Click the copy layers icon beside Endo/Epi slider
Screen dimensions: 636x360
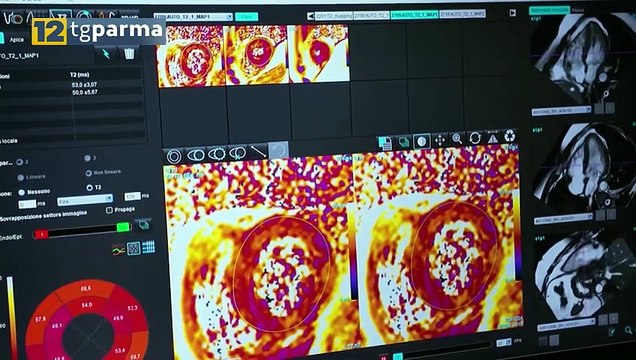[144, 225]
